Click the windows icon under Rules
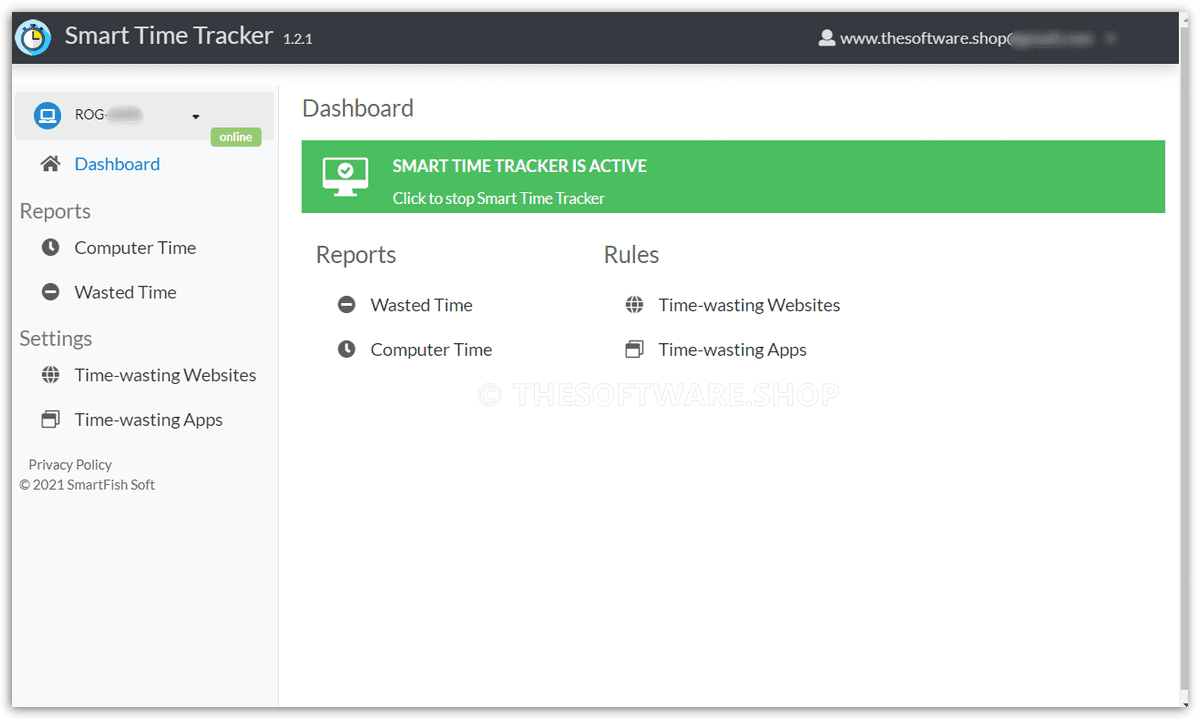The image size is (1200, 719). tap(634, 349)
